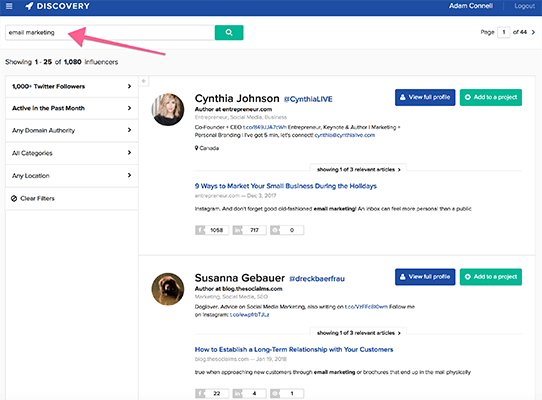The height and width of the screenshot is (400, 542).
Task: Collapse the filter sidebar arrow
Action: coord(144,81)
